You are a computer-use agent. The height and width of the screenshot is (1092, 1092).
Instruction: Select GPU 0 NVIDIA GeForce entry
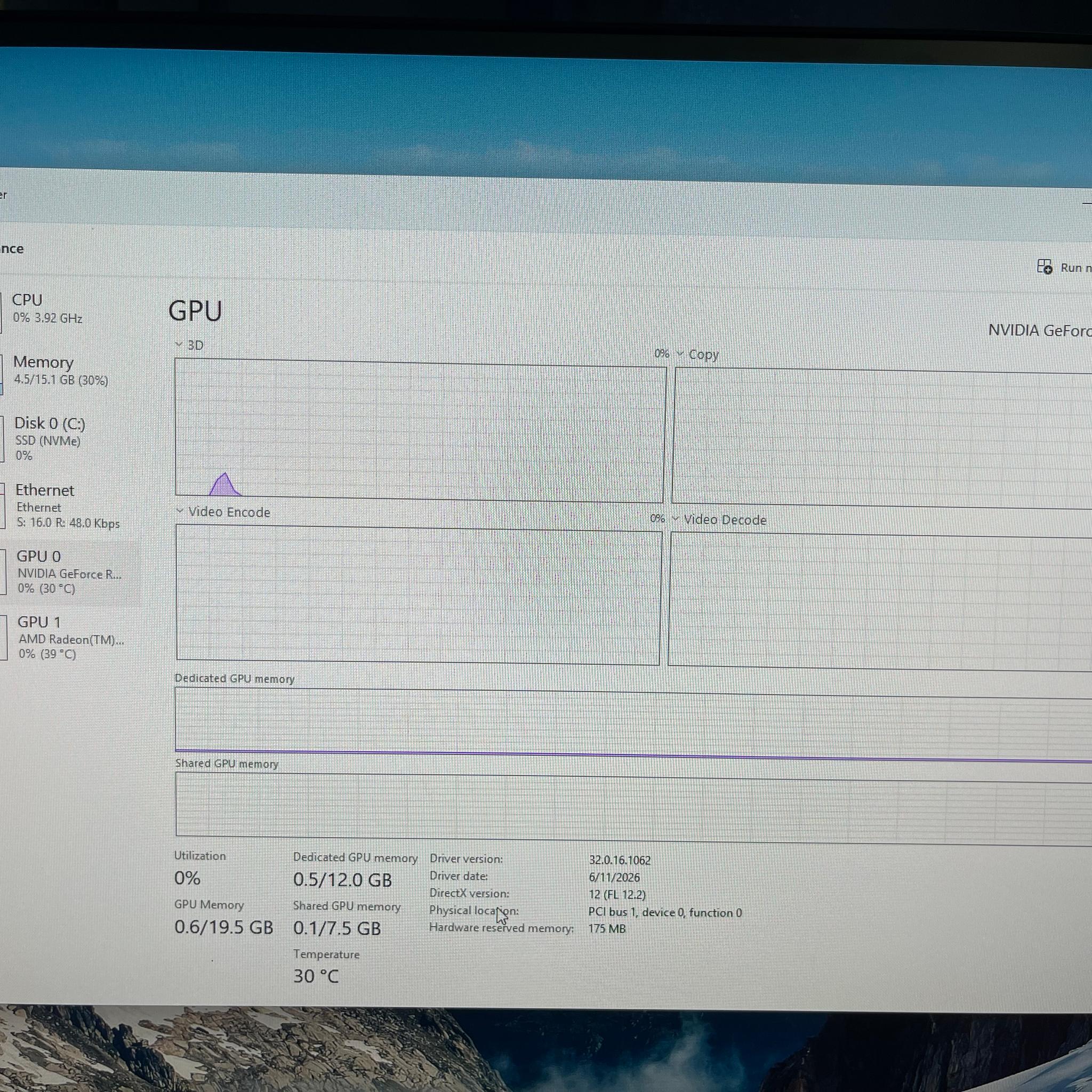click(69, 572)
